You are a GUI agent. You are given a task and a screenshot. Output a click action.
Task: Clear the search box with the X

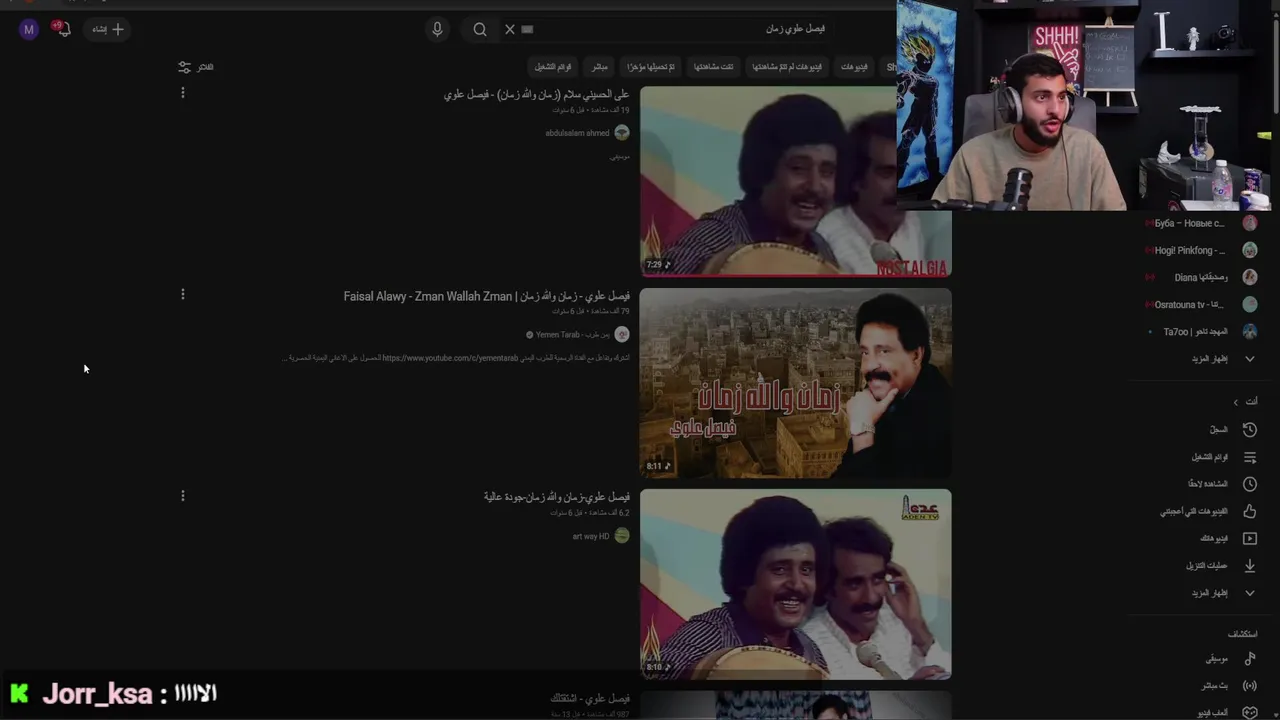pos(510,30)
